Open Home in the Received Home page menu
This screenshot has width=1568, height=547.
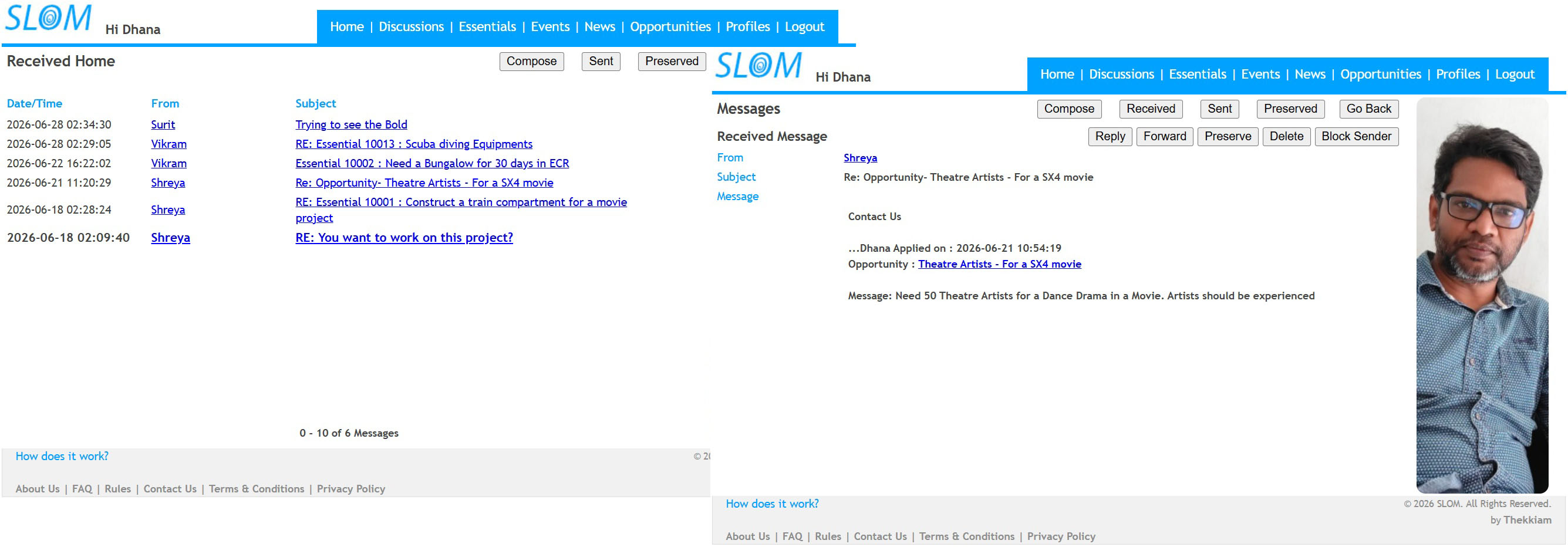[x=347, y=27]
